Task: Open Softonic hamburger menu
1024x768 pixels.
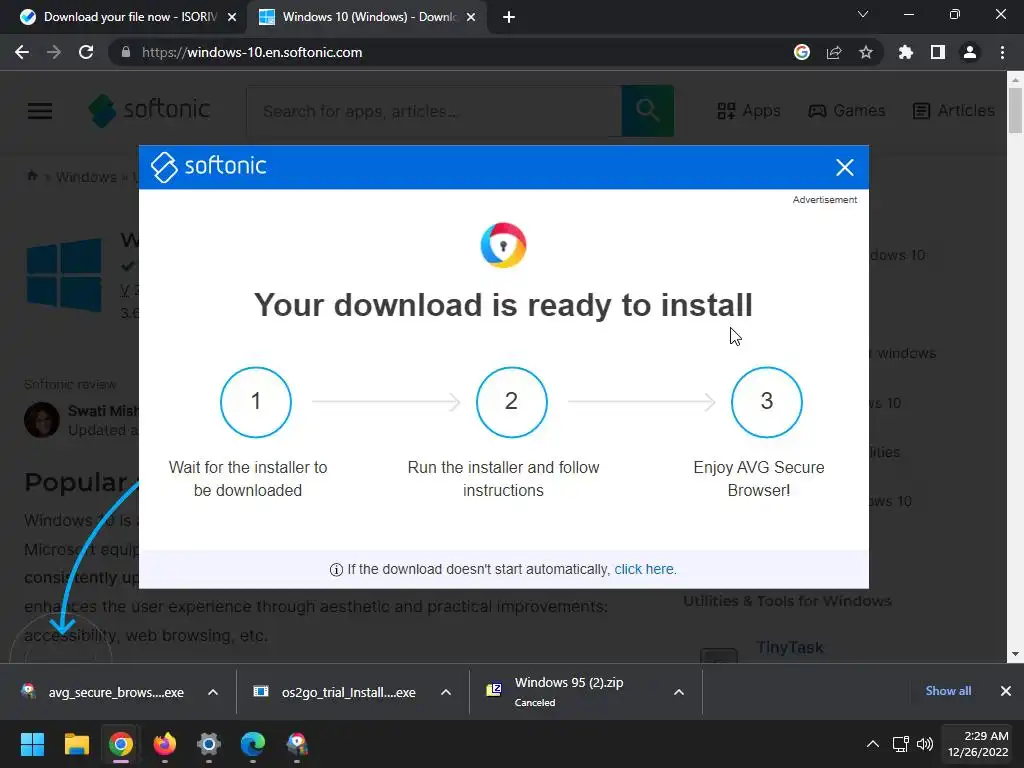Action: point(40,110)
